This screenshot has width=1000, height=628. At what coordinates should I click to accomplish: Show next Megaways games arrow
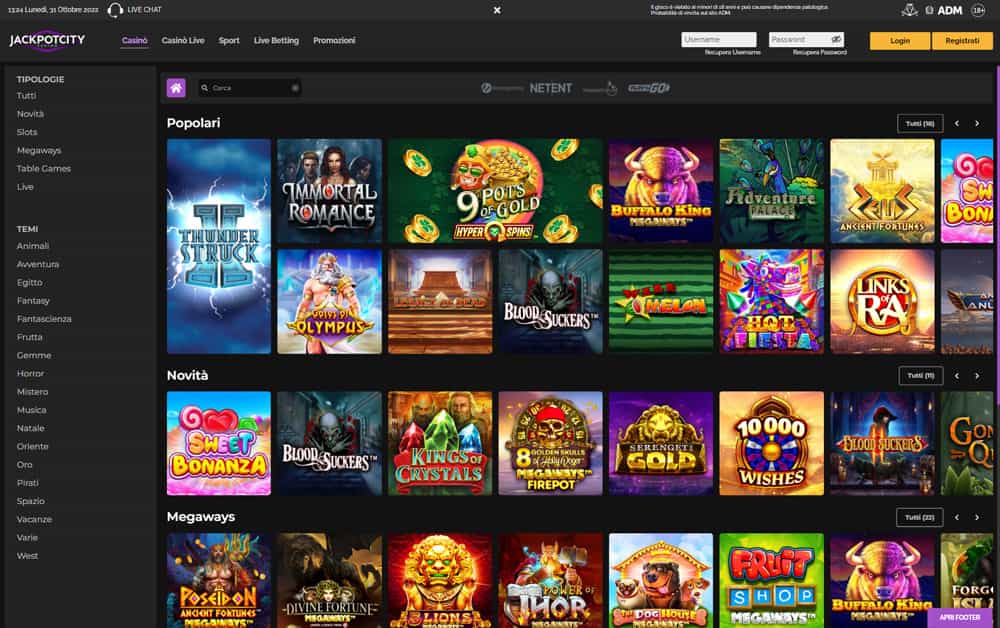tap(976, 517)
